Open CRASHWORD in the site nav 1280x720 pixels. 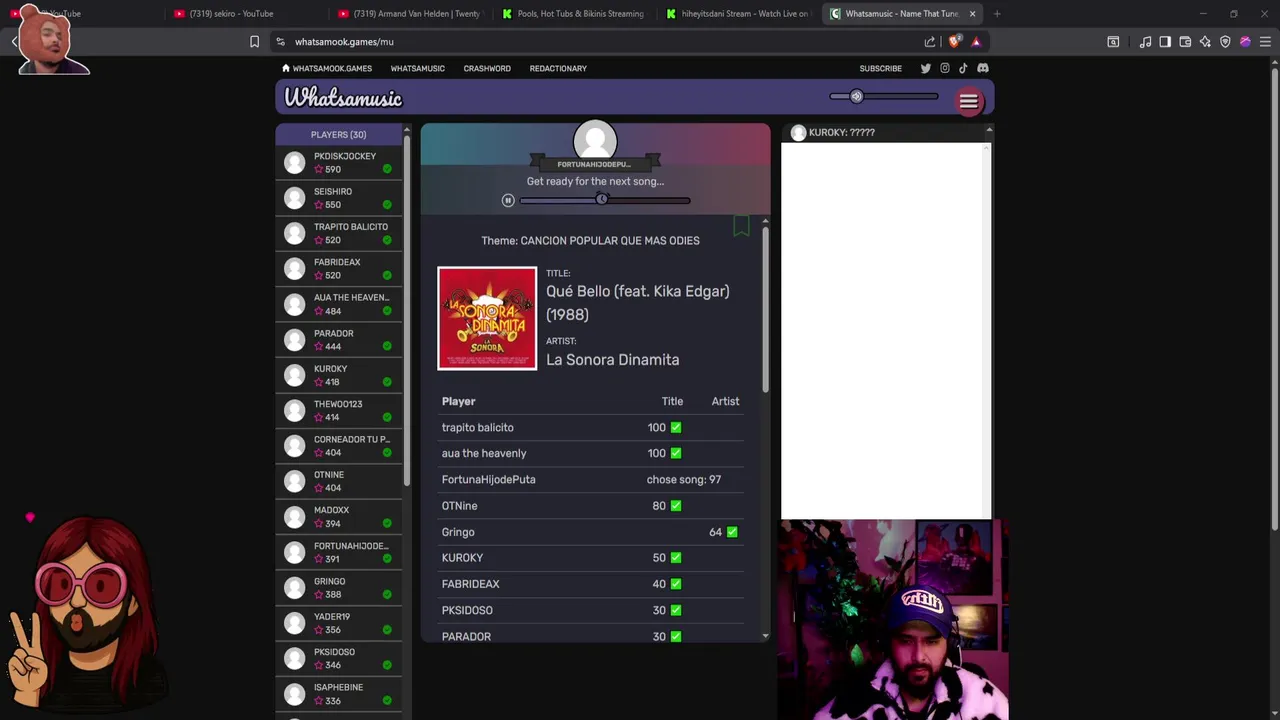tap(487, 69)
